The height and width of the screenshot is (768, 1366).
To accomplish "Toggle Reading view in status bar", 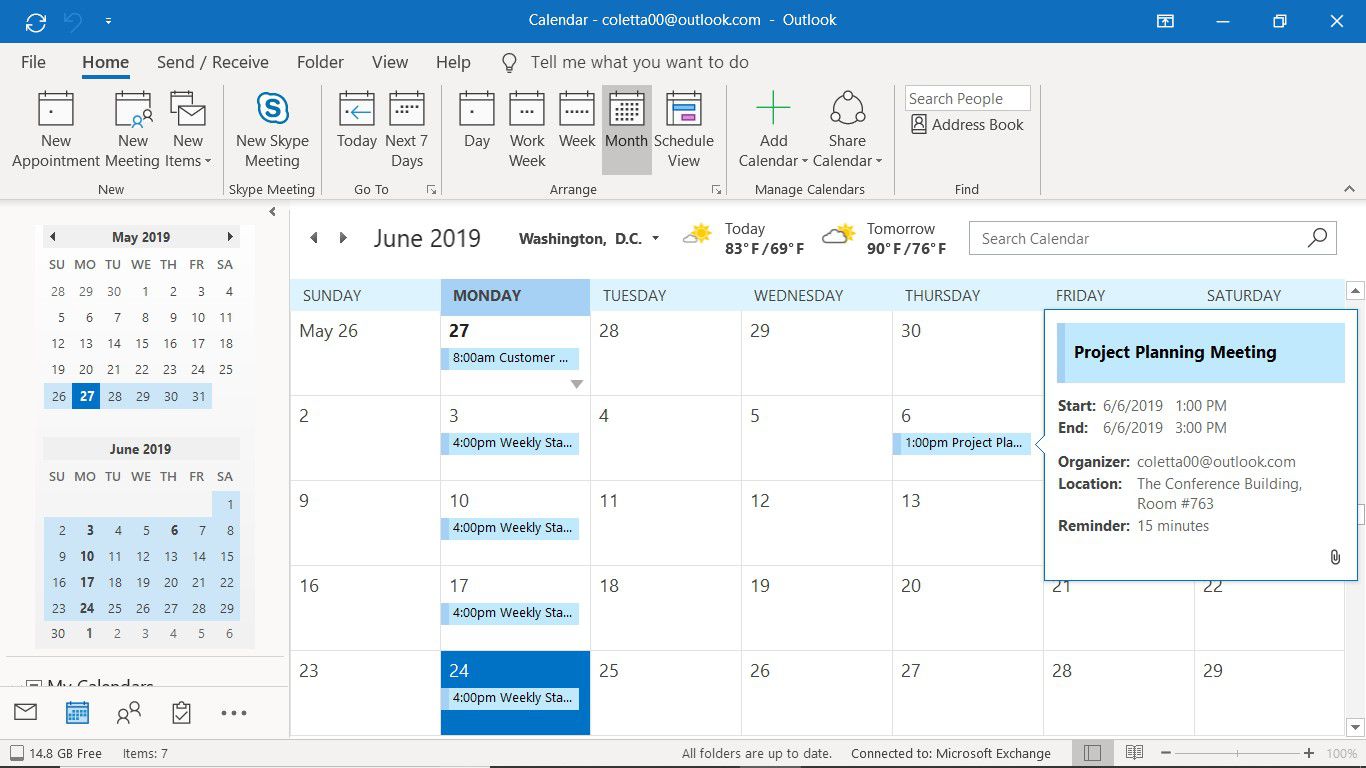I will point(1134,753).
